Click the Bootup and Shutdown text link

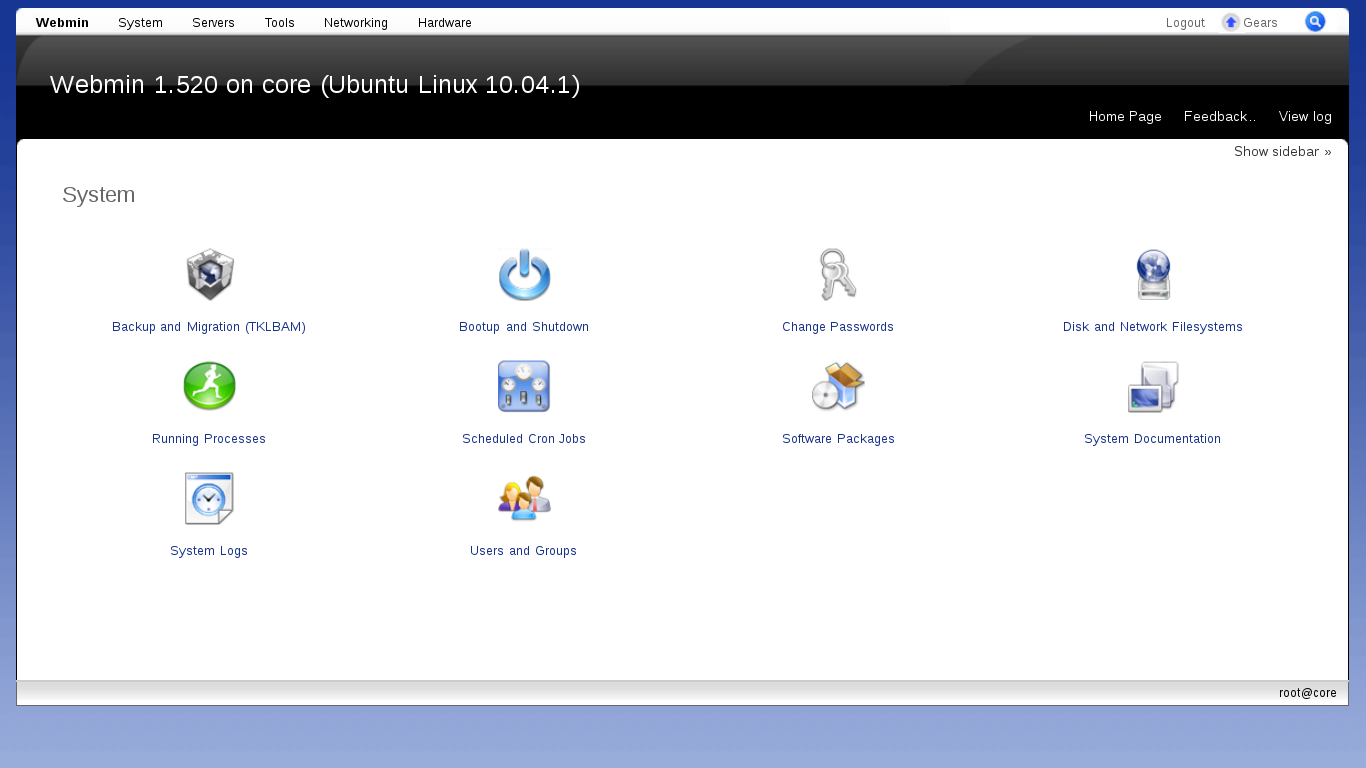[524, 327]
